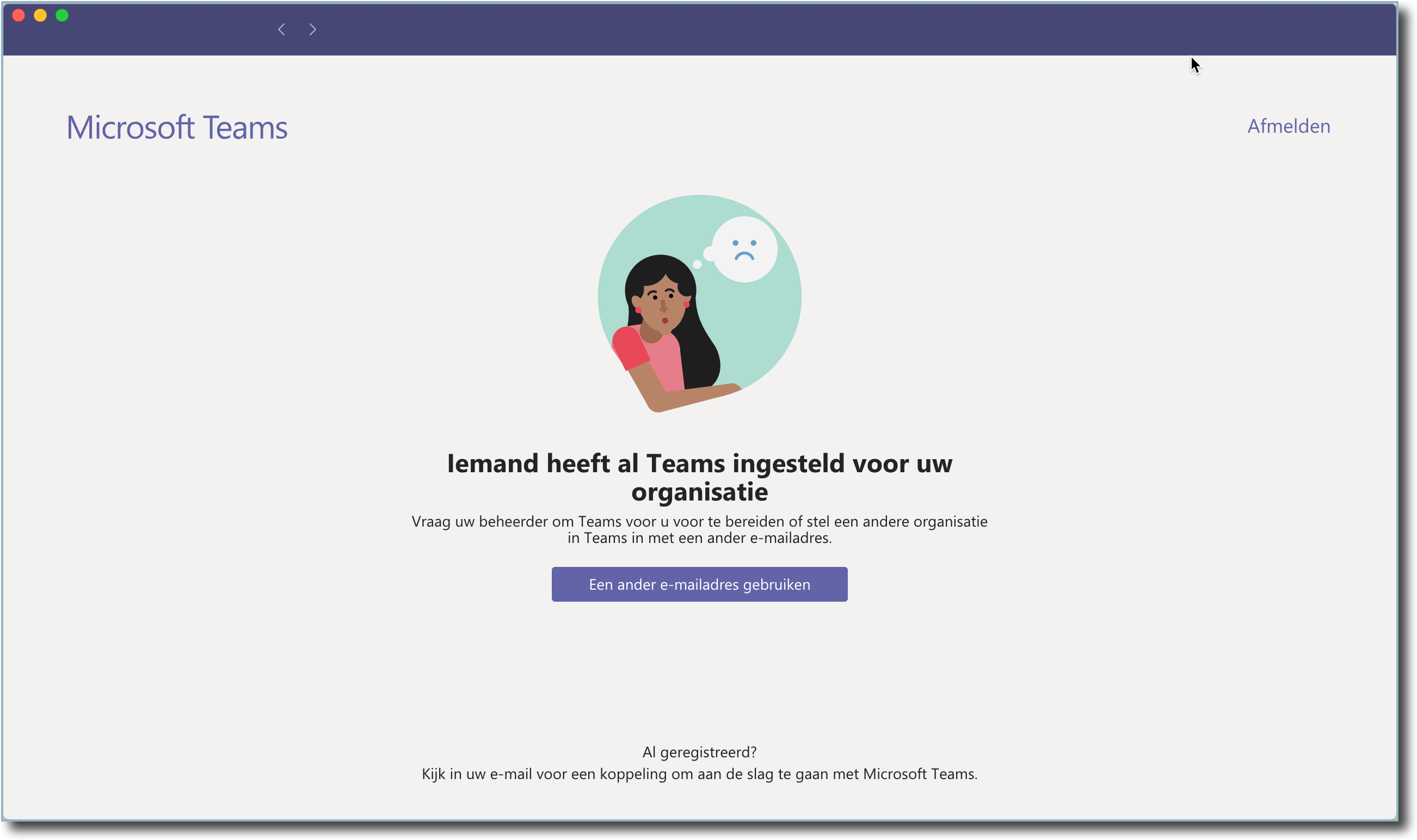Click the 'Kijk in uw e-mail' line

click(699, 774)
